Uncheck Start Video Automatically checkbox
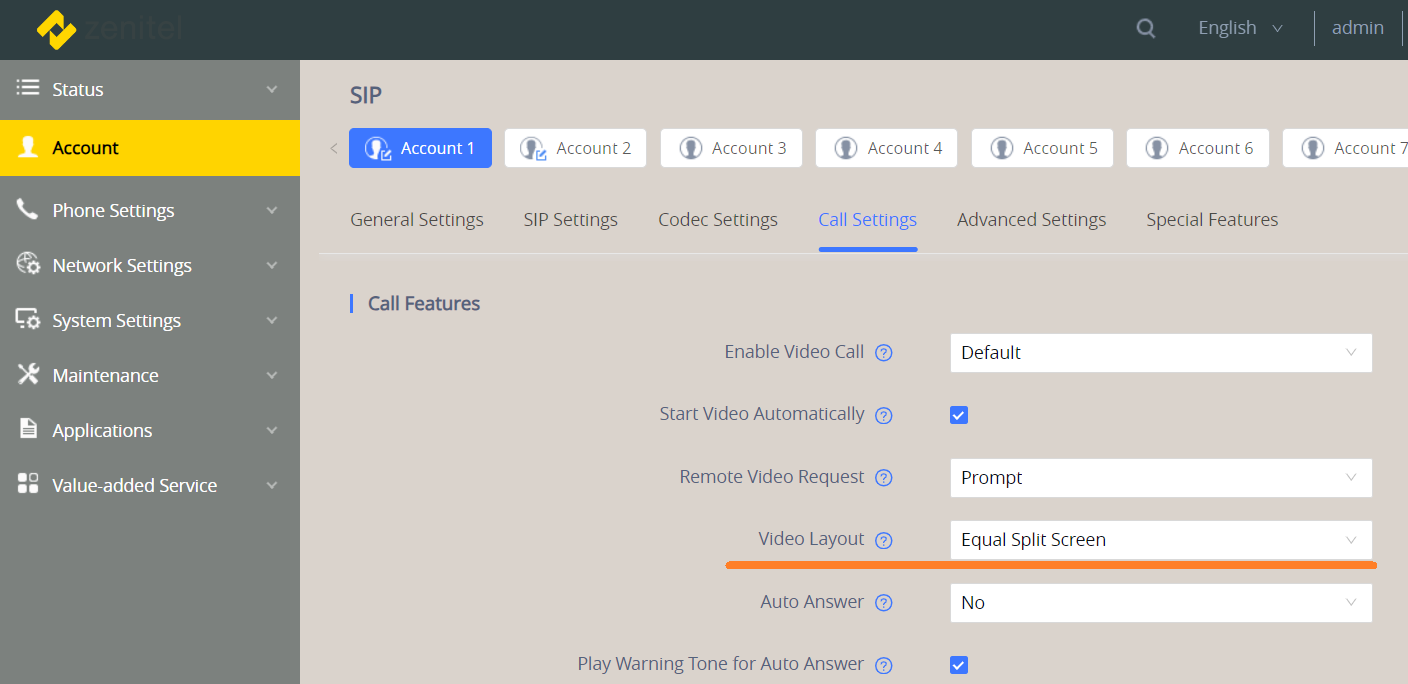This screenshot has width=1408, height=684. click(x=959, y=415)
